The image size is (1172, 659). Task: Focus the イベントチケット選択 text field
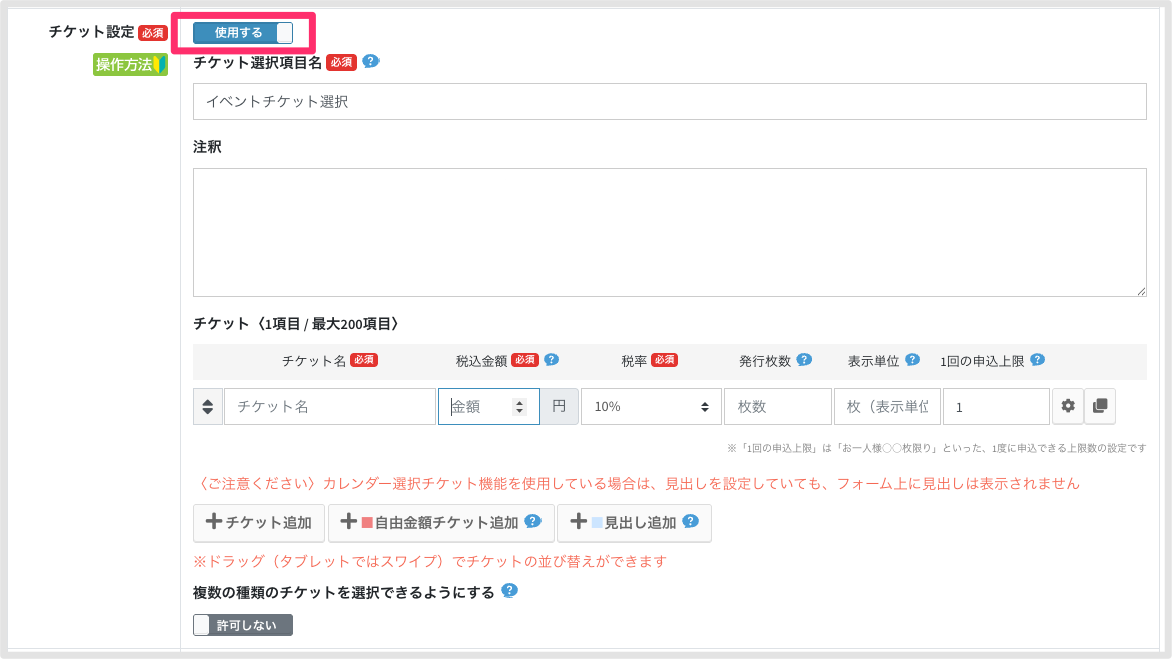click(x=669, y=102)
